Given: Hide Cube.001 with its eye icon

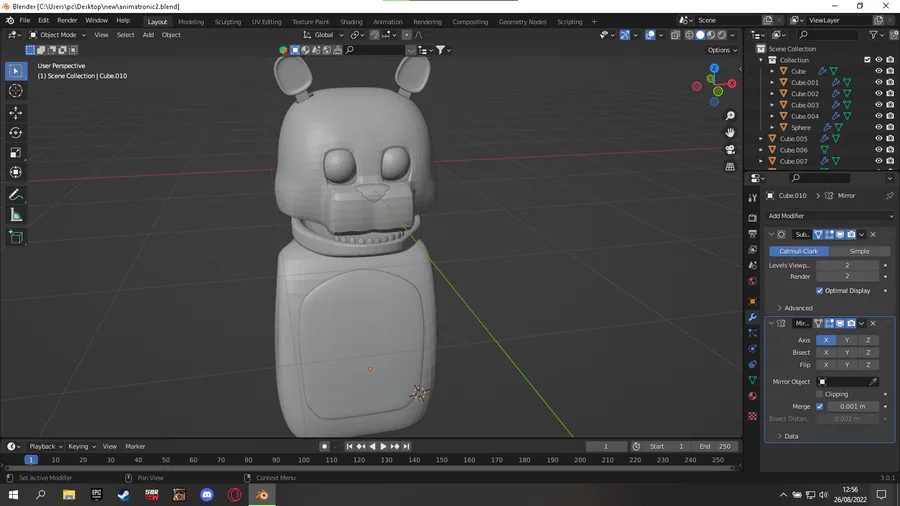Looking at the screenshot, I should click(878, 82).
